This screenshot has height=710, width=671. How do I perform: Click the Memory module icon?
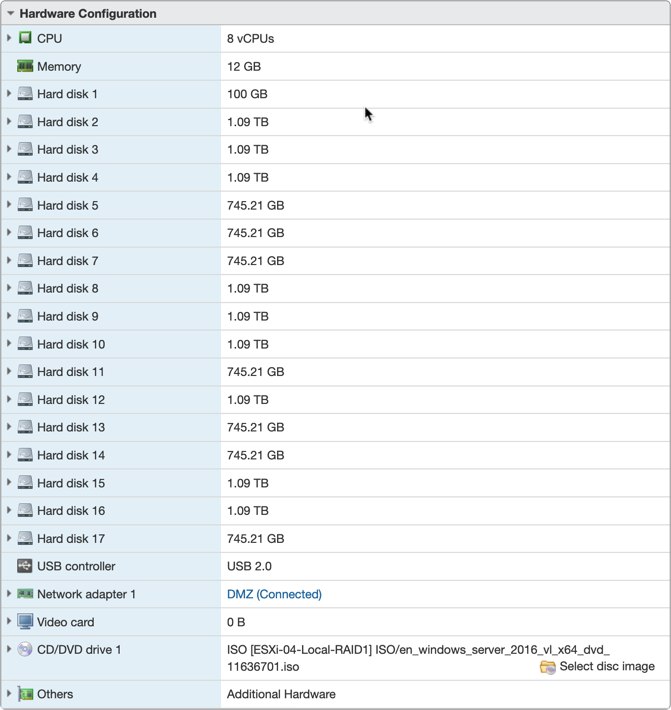25,66
